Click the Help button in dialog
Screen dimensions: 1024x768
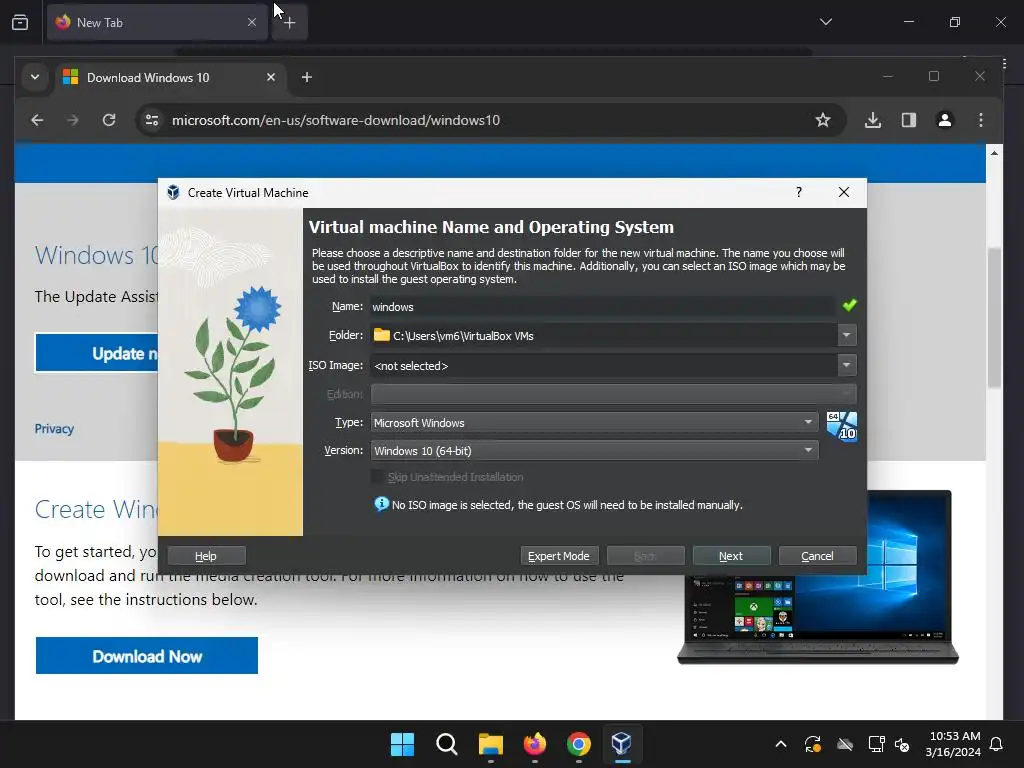tap(206, 556)
